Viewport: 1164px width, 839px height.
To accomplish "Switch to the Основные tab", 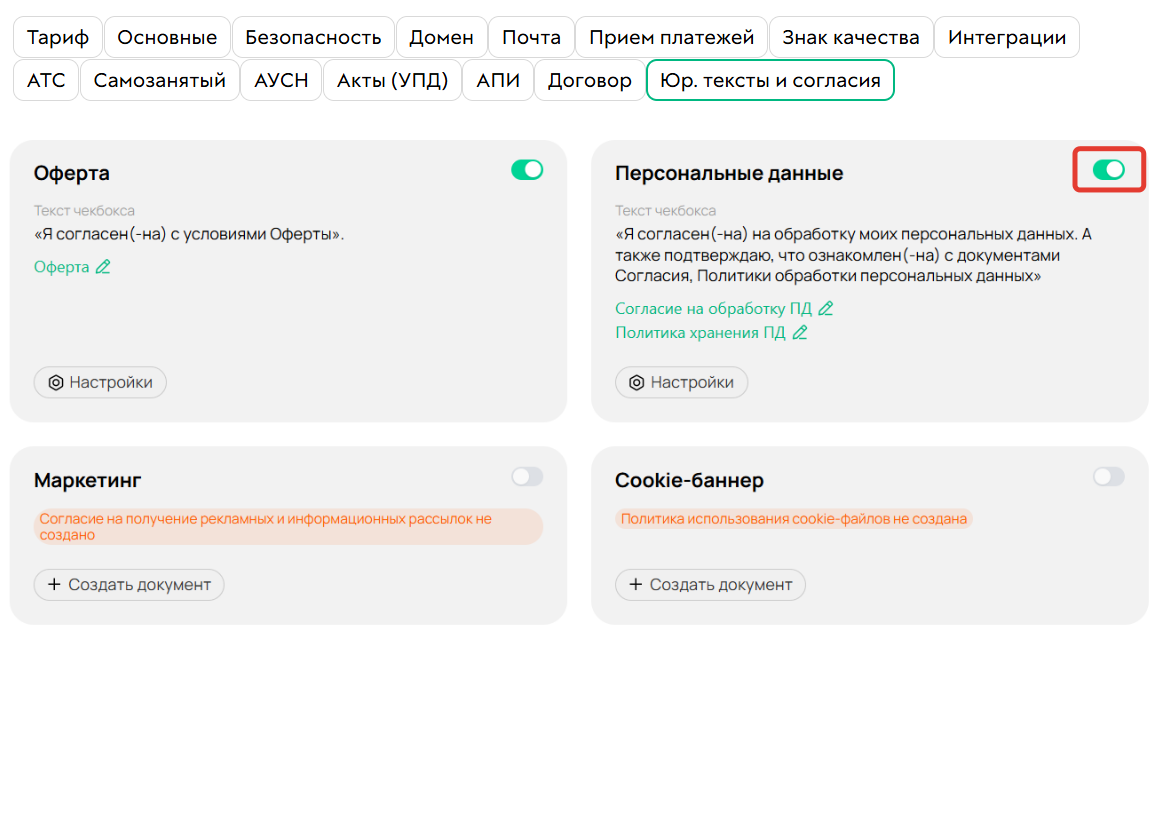I will 167,37.
